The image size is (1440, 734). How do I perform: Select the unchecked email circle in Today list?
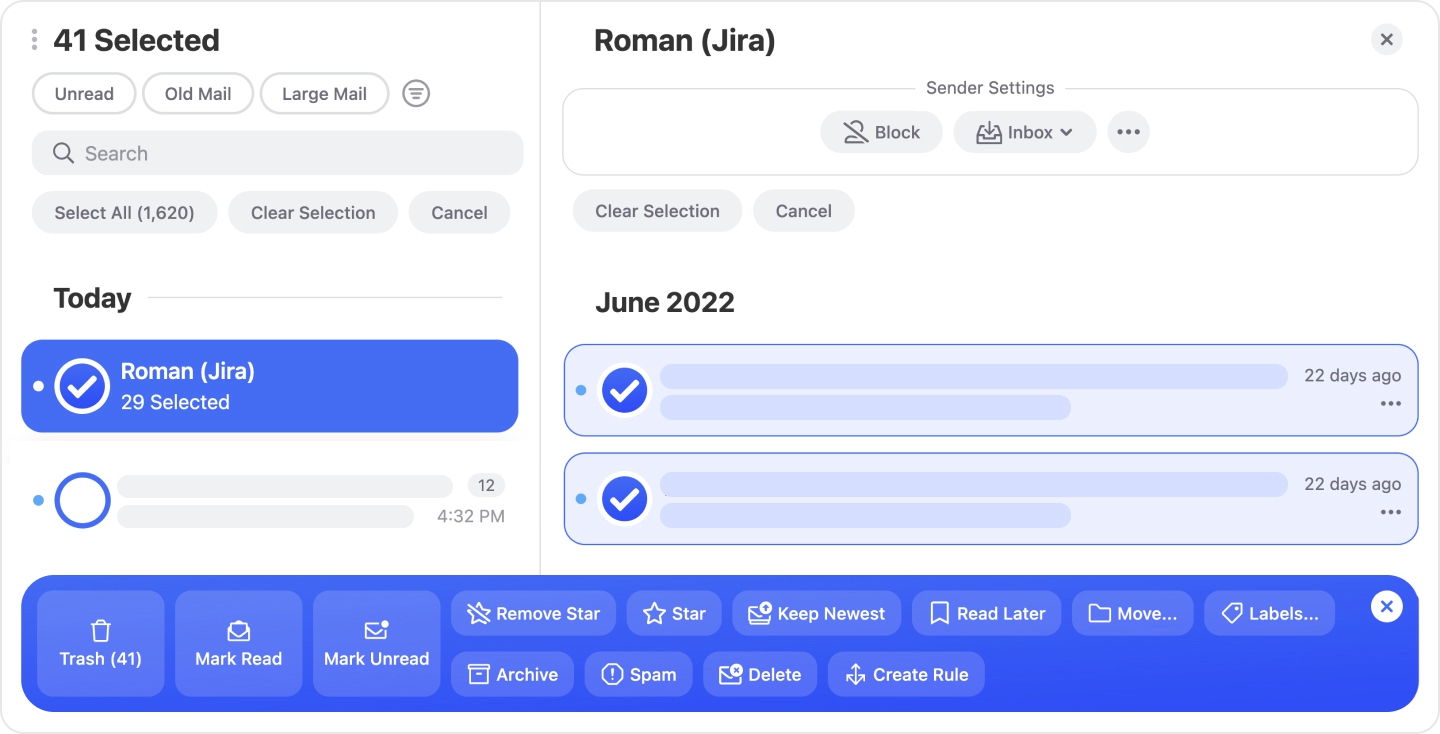pyautogui.click(x=82, y=500)
